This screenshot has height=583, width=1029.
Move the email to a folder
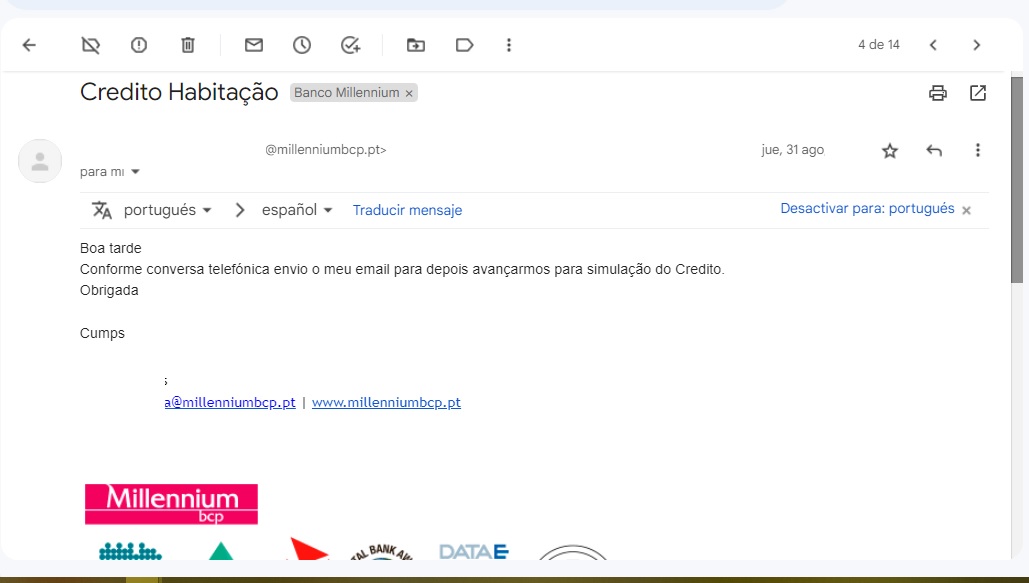[415, 45]
